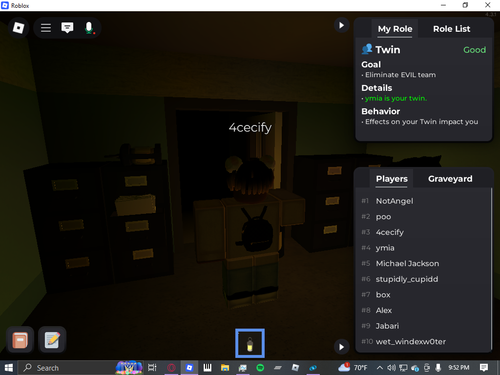Open the search highlights image on the taskbar
The height and width of the screenshot is (375, 500).
pyautogui.click(x=129, y=368)
